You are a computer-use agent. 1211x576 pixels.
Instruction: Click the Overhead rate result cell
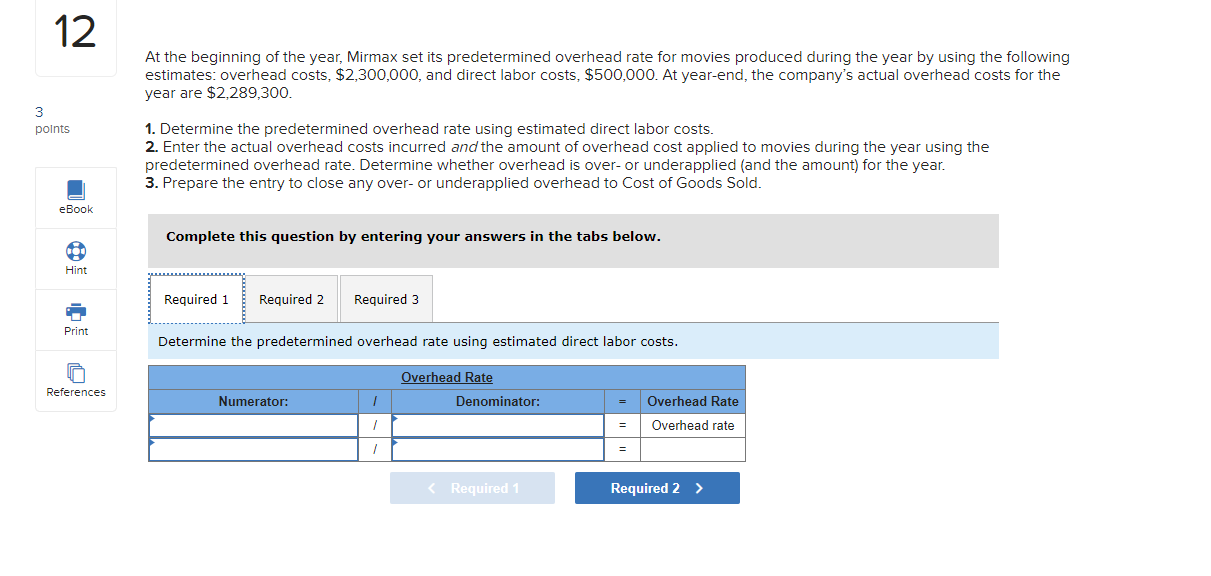[692, 424]
